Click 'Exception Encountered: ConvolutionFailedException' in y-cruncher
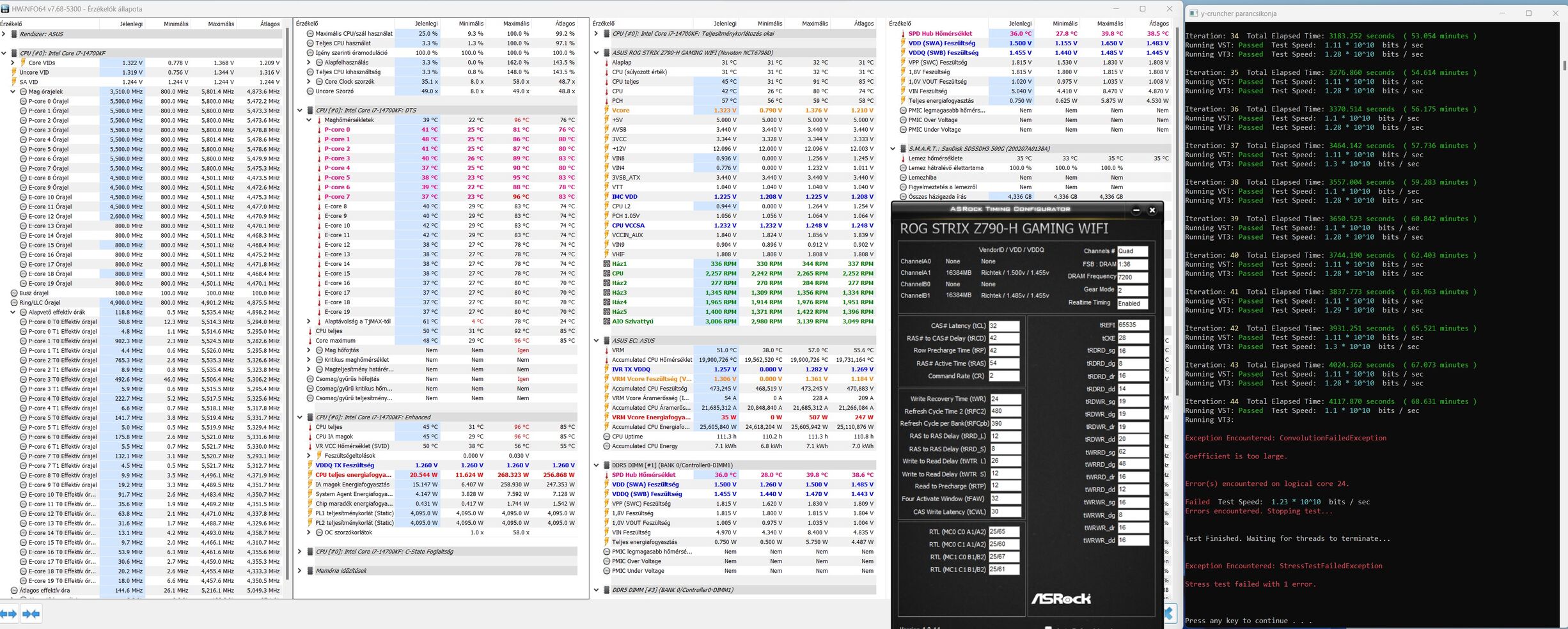Image resolution: width=1568 pixels, height=629 pixels. [x=1285, y=438]
